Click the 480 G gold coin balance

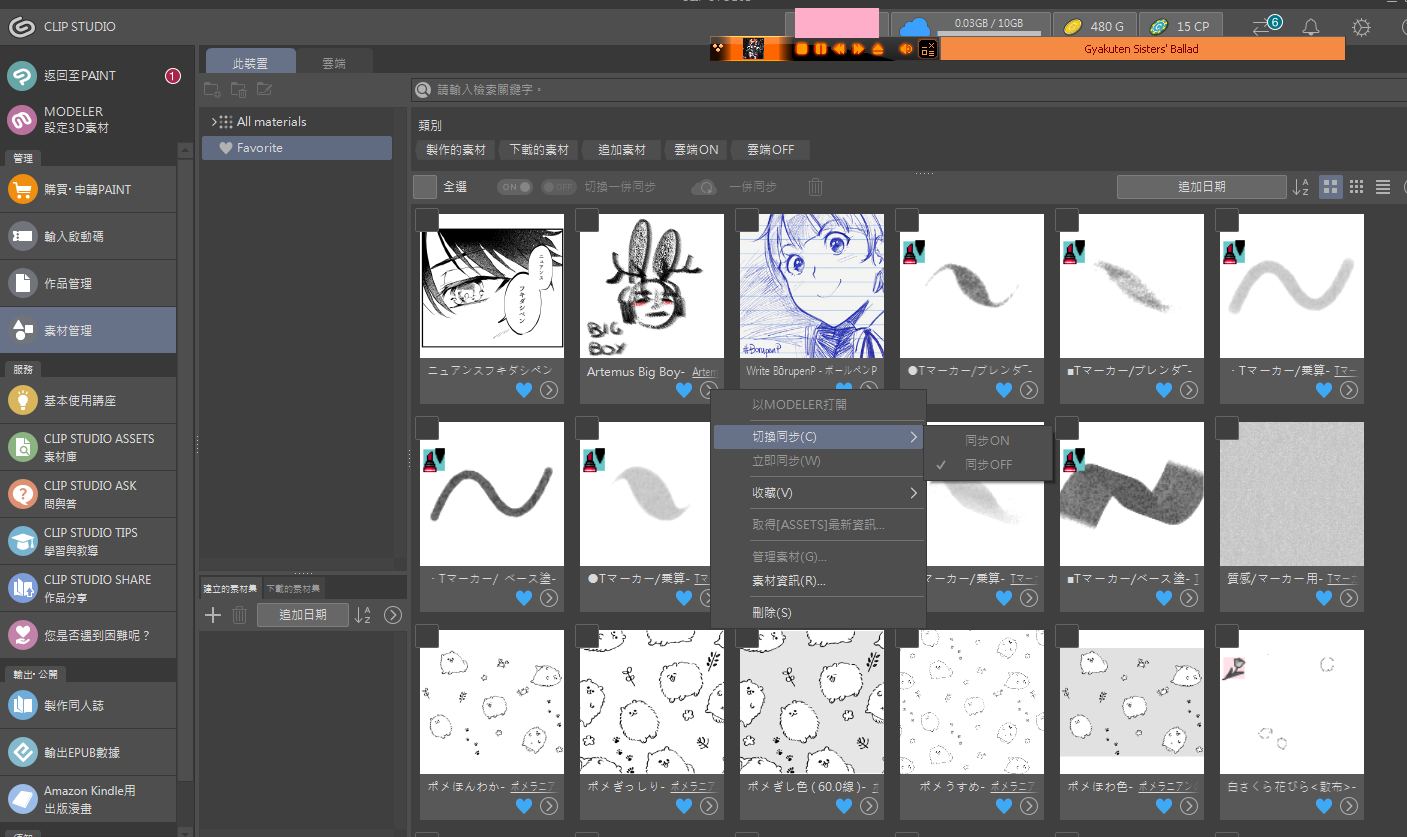click(1095, 26)
